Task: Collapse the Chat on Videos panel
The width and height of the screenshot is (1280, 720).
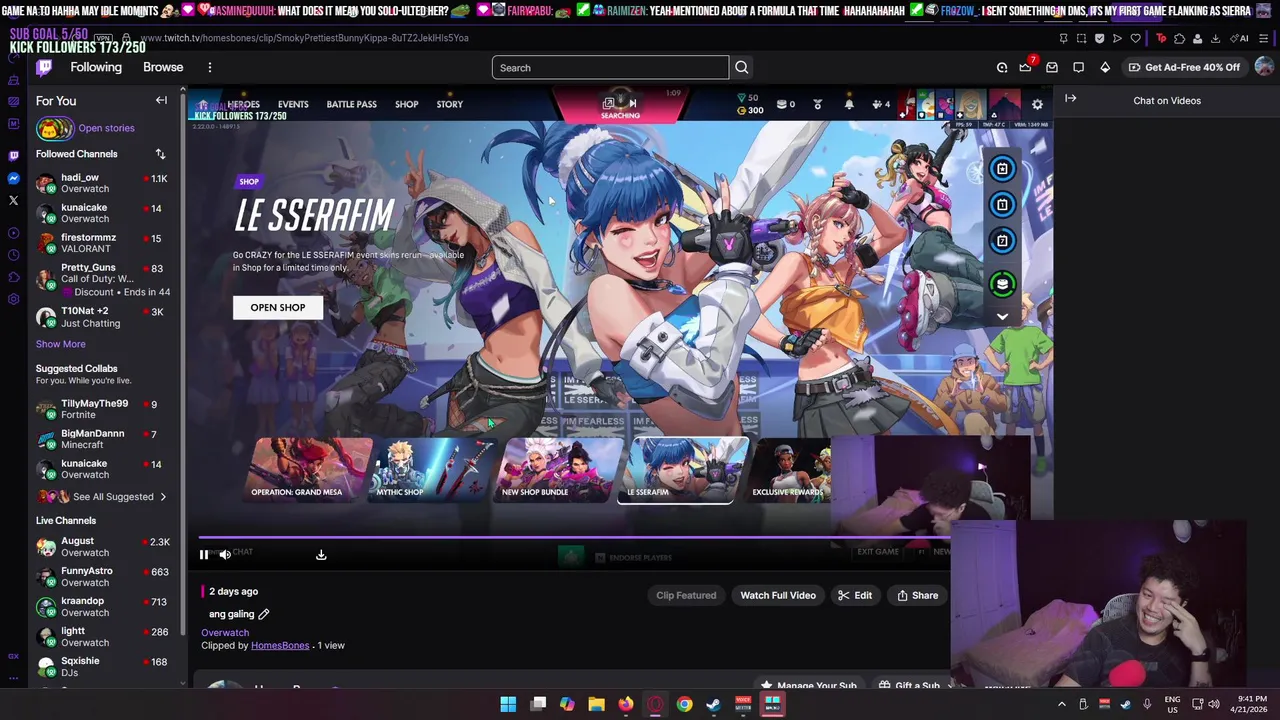Action: pyautogui.click(x=1070, y=99)
